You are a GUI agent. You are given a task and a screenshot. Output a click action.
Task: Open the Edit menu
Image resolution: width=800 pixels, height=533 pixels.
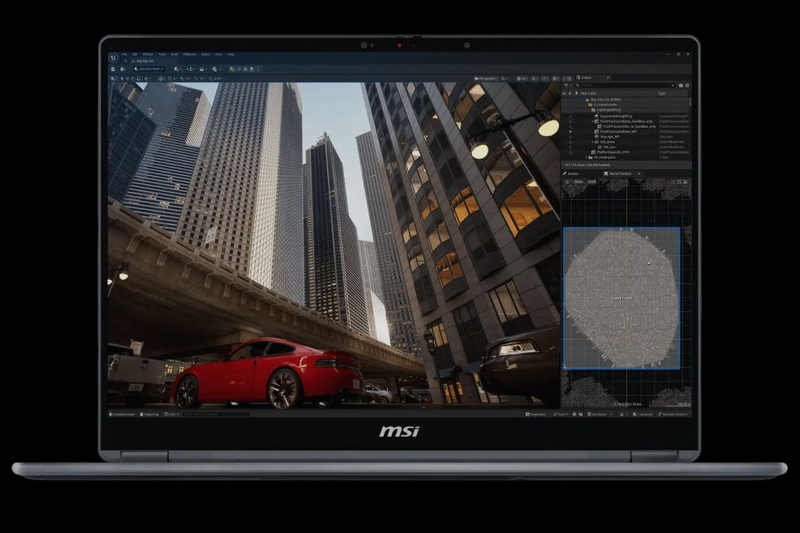135,54
